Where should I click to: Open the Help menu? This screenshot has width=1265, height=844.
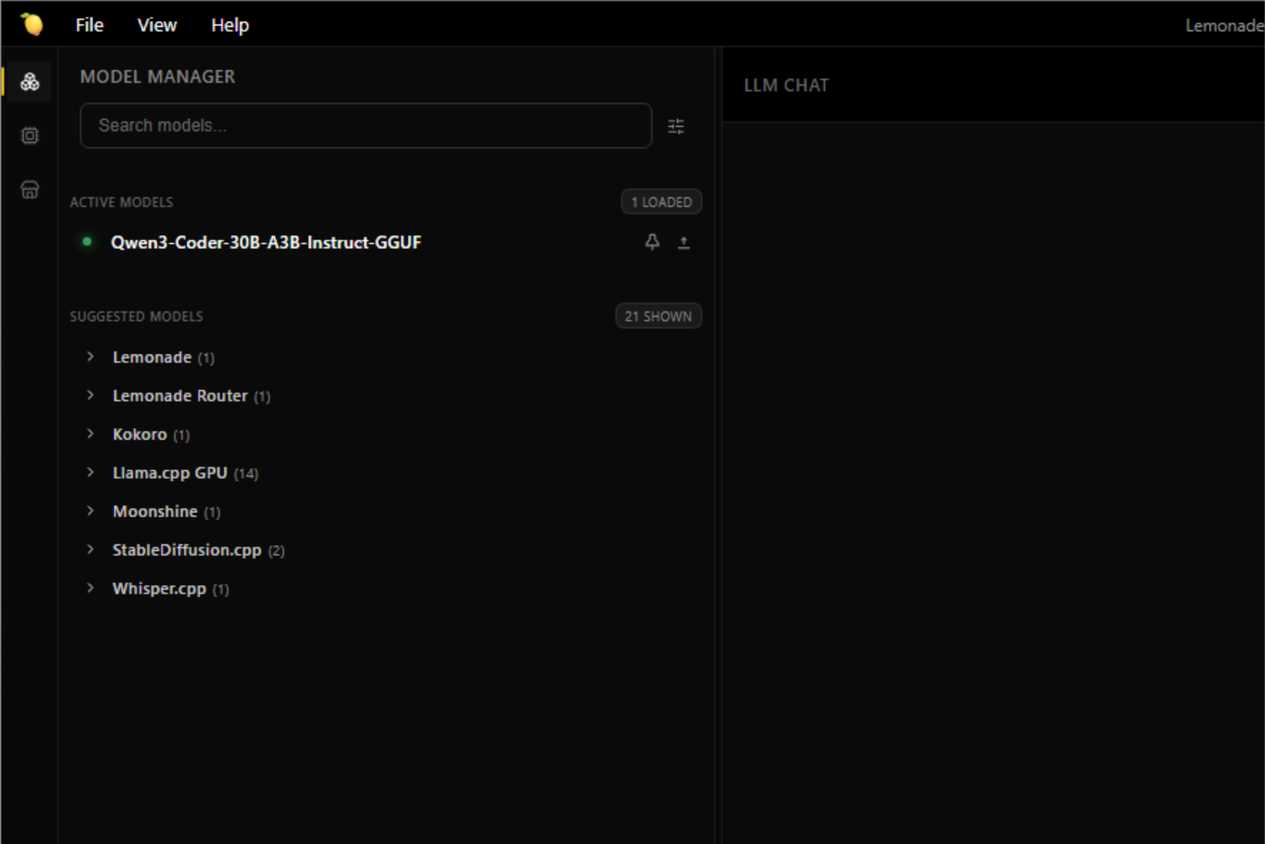[x=230, y=25]
